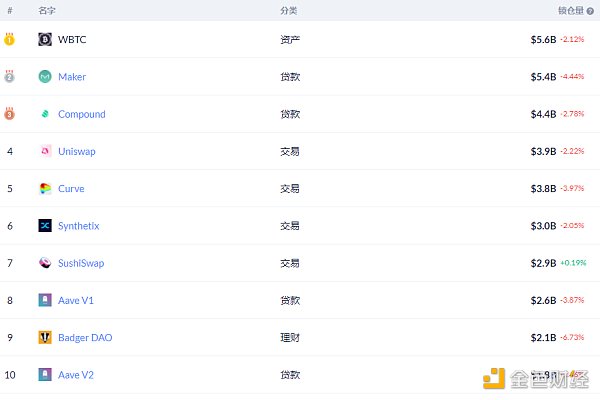
Task: Click the help icon beside 锁仓量
Action: (x=590, y=10)
